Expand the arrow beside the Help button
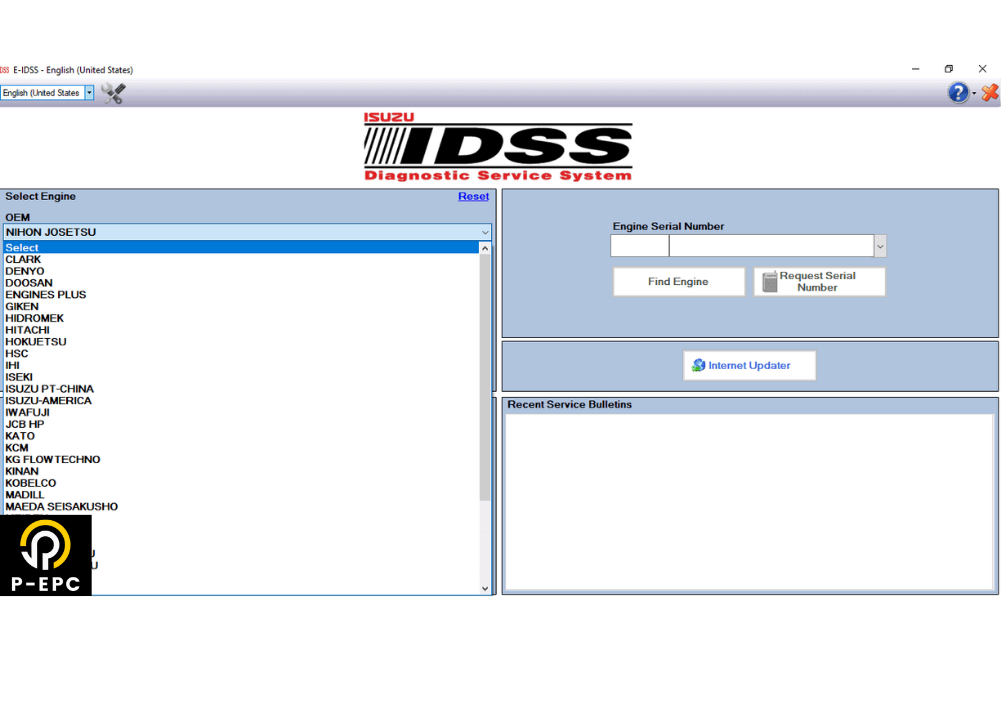This screenshot has height=711, width=1001. tap(972, 92)
